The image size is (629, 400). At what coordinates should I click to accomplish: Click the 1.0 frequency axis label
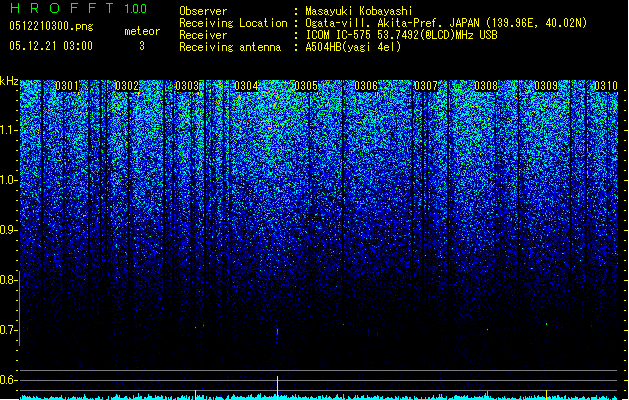[8, 180]
